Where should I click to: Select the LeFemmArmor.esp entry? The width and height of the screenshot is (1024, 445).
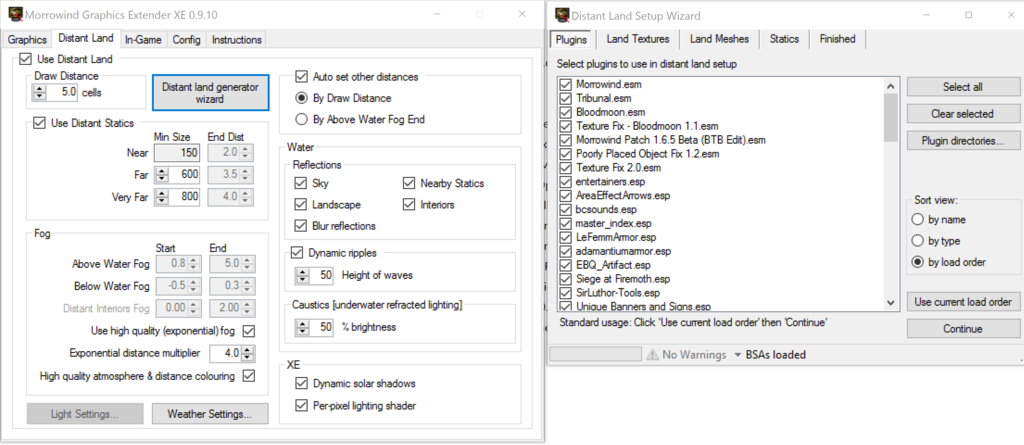click(x=616, y=237)
